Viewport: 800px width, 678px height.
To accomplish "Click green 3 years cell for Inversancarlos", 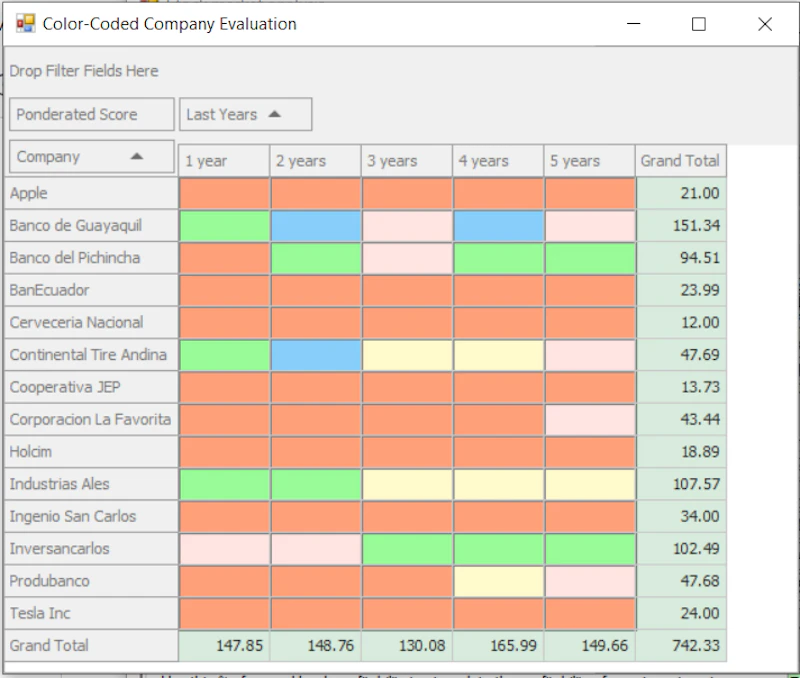I will [407, 548].
